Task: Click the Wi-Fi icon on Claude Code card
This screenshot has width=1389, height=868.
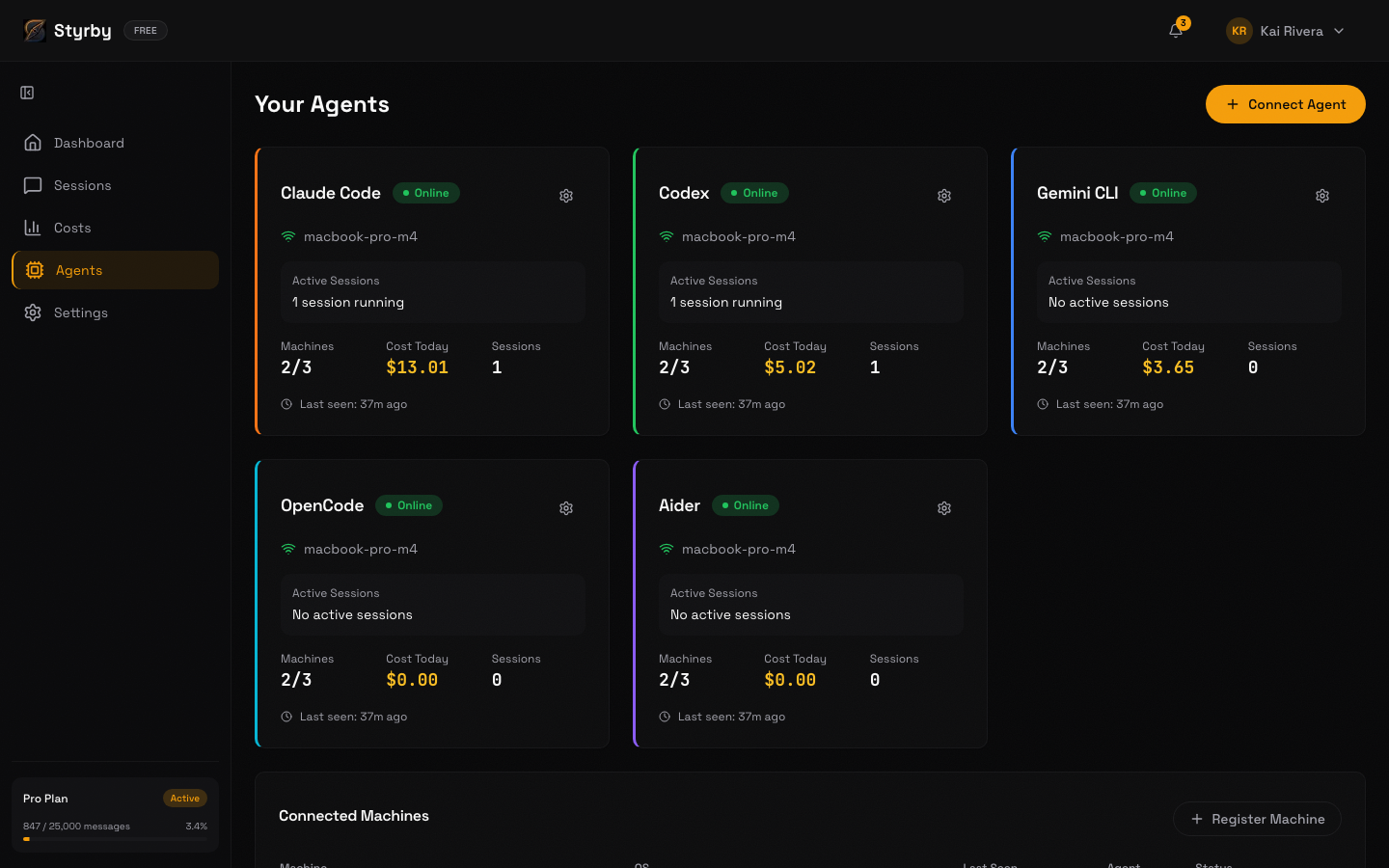Action: 288,235
